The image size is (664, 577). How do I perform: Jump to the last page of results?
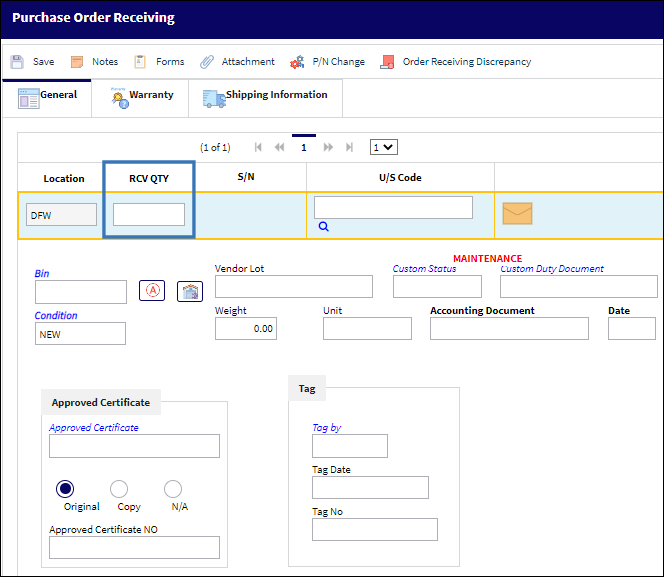coord(349,147)
